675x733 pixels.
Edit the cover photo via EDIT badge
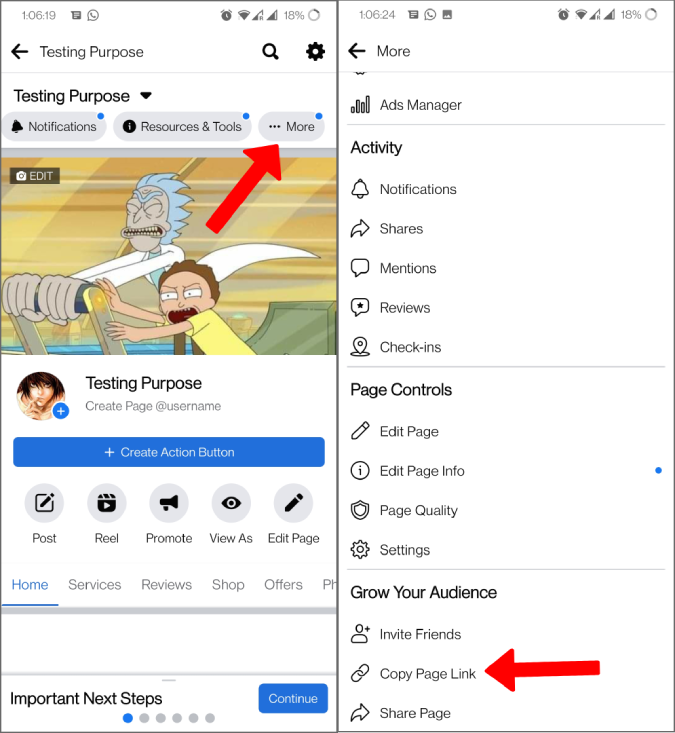tap(35, 176)
